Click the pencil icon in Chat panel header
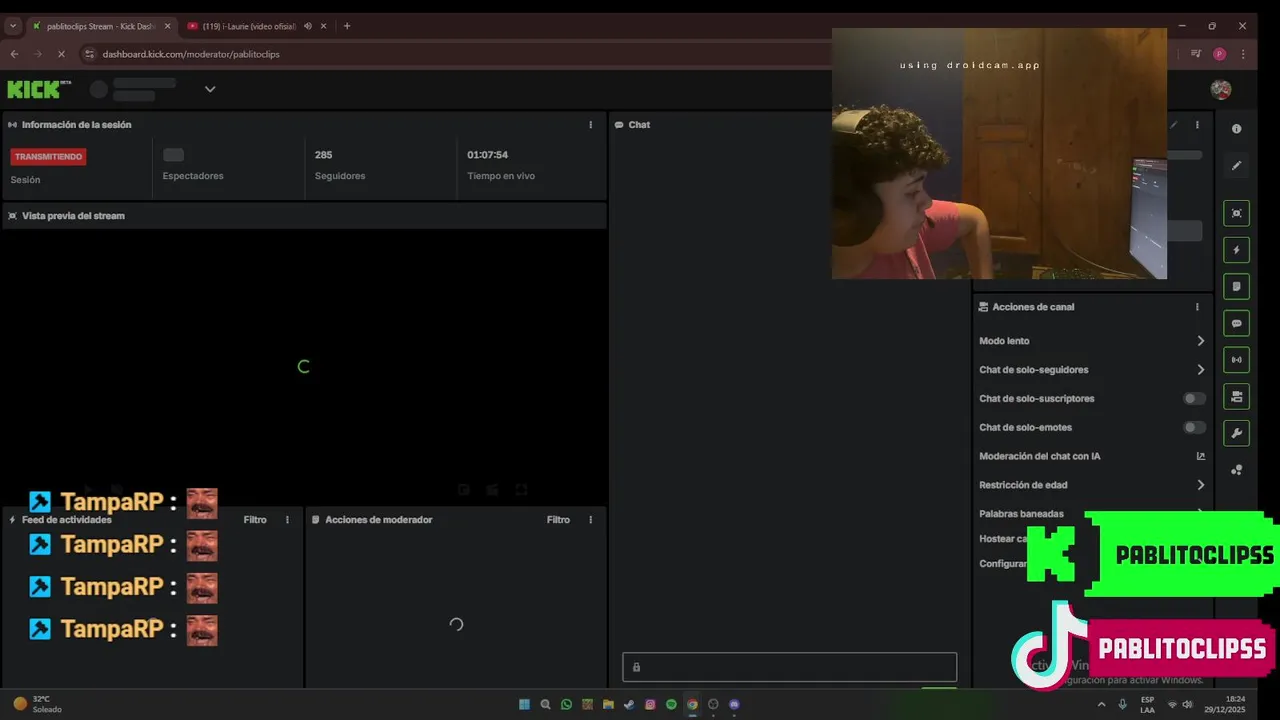 (x=1174, y=125)
